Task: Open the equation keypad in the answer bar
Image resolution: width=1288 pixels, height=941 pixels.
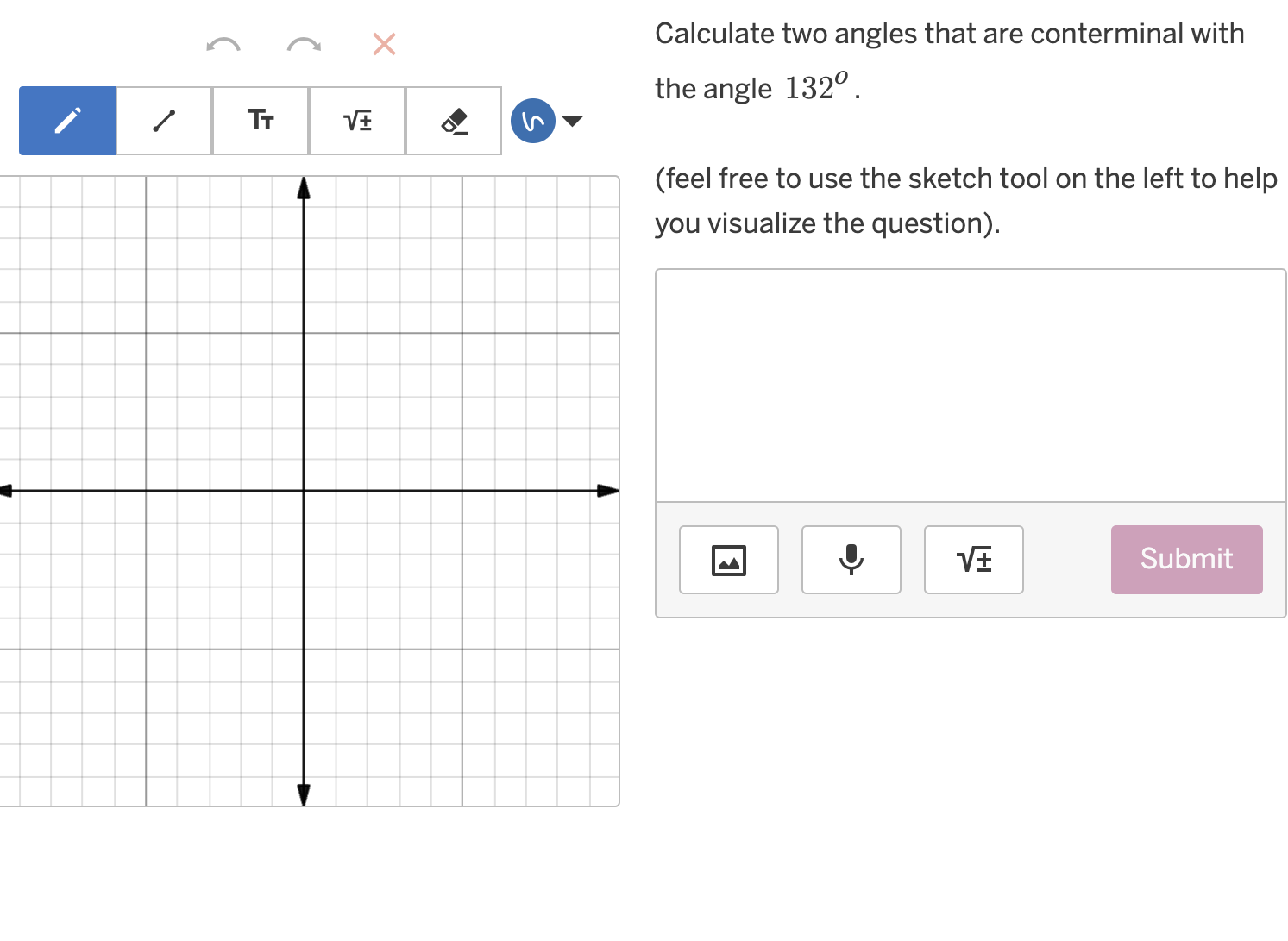Action: tap(973, 560)
